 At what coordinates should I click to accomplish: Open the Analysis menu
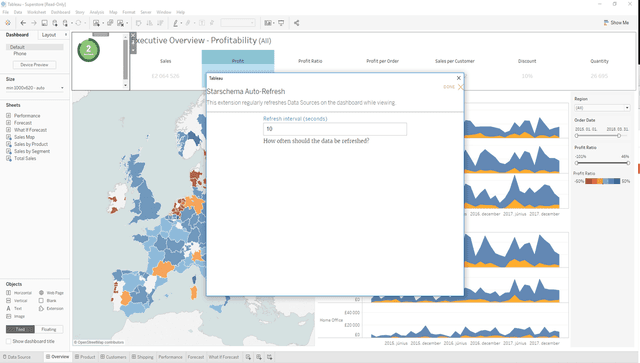(x=97, y=12)
